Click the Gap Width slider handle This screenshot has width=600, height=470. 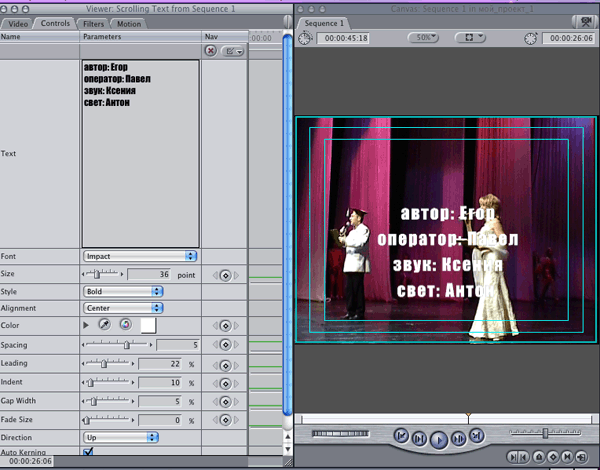click(x=93, y=401)
